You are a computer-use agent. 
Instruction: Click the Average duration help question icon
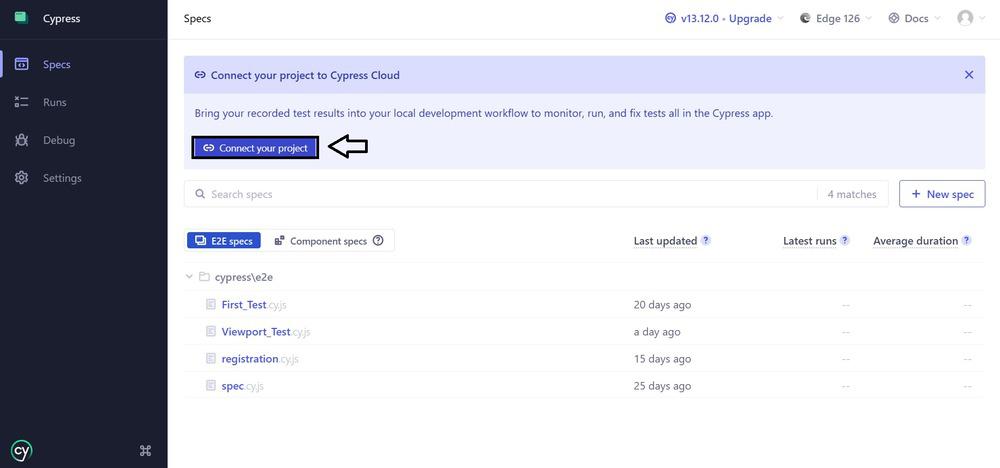(x=966, y=240)
